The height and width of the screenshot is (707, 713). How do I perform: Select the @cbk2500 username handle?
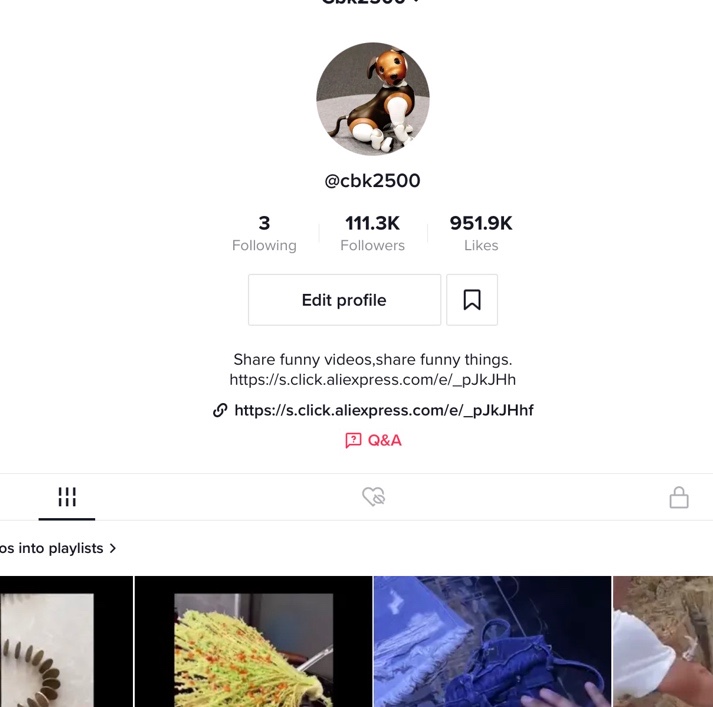[372, 181]
